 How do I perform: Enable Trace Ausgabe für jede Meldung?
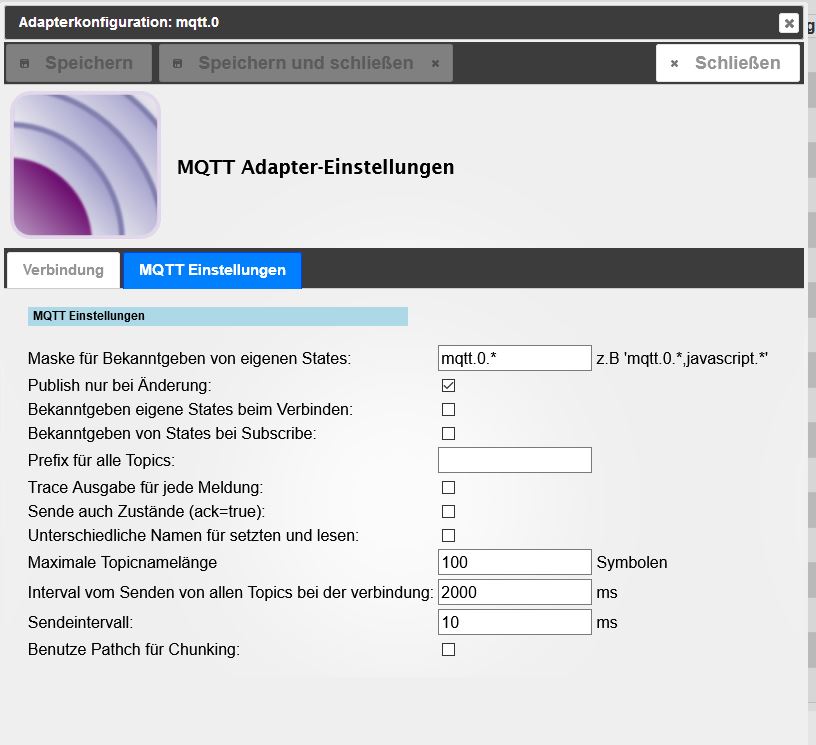448,487
